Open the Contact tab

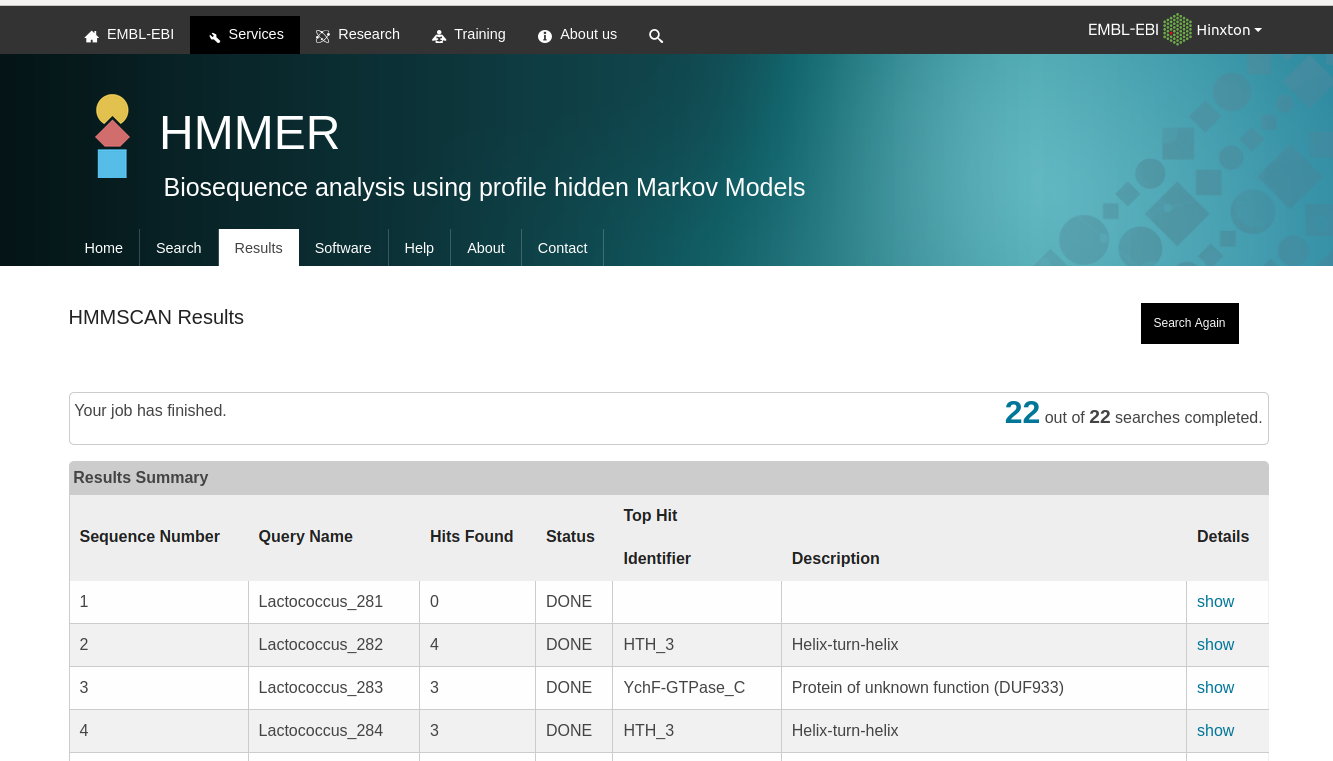[x=562, y=248]
